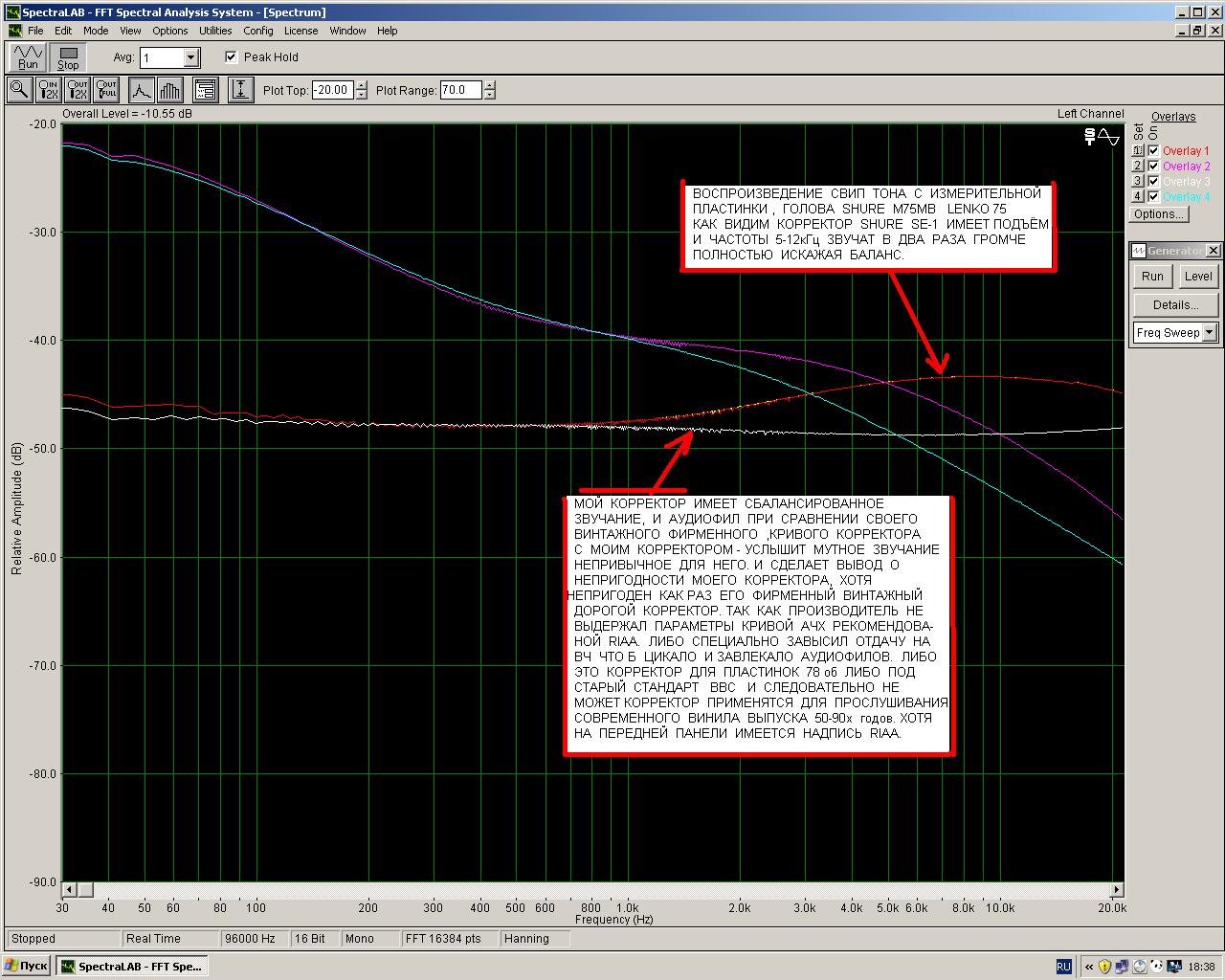Expand hidden tray icons chevron
1225x980 pixels.
point(1088,967)
